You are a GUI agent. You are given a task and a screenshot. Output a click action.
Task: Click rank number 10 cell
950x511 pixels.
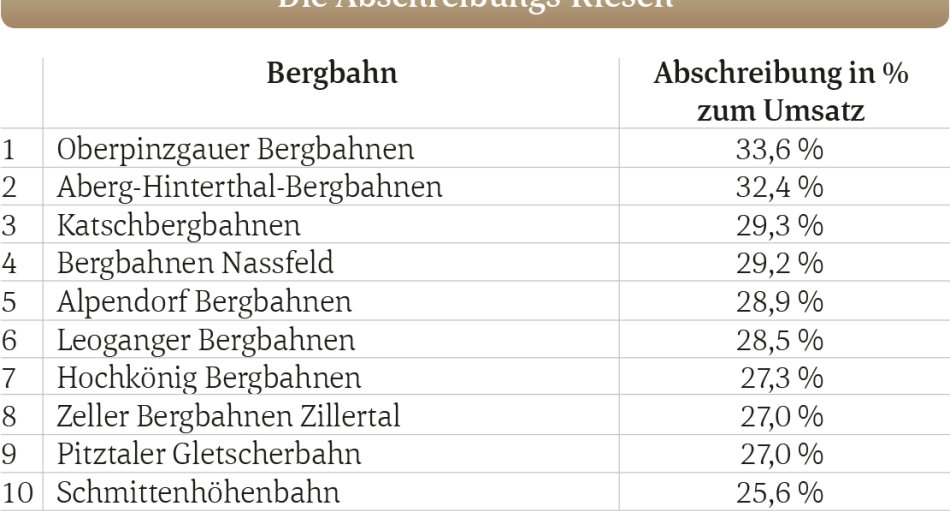17,493
